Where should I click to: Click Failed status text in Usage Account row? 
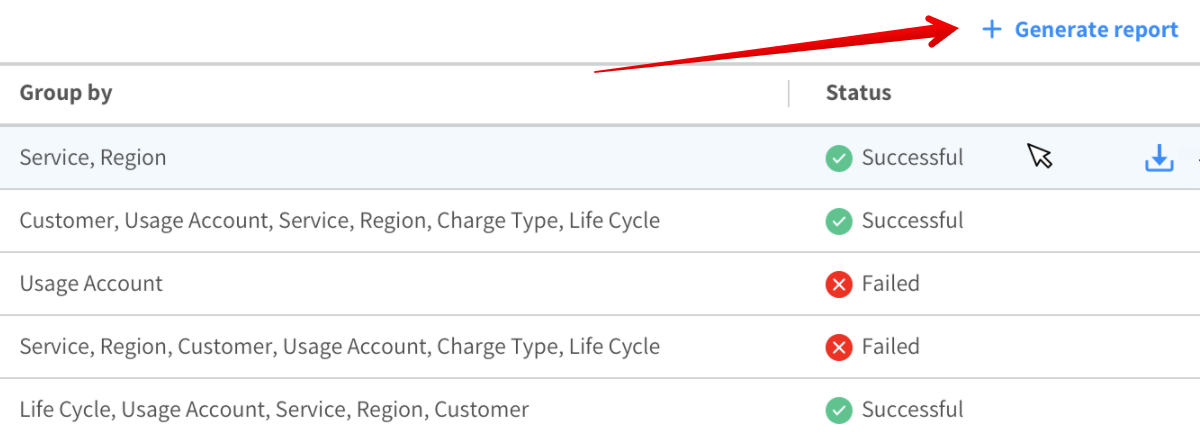click(890, 284)
